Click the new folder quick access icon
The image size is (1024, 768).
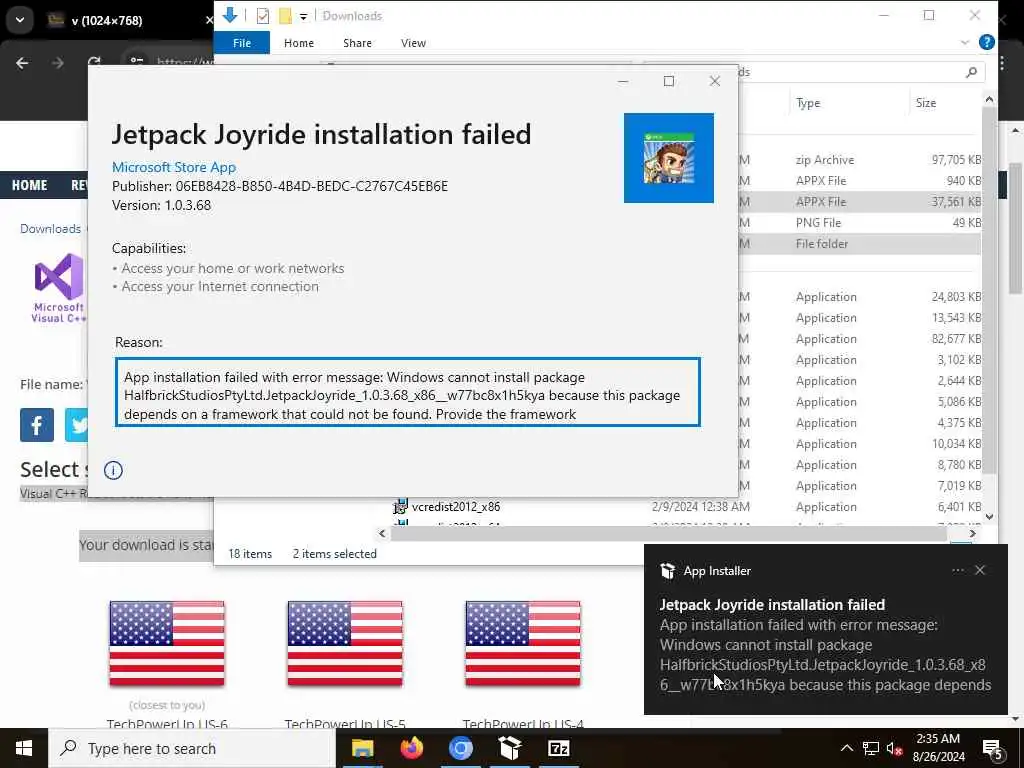coord(285,16)
